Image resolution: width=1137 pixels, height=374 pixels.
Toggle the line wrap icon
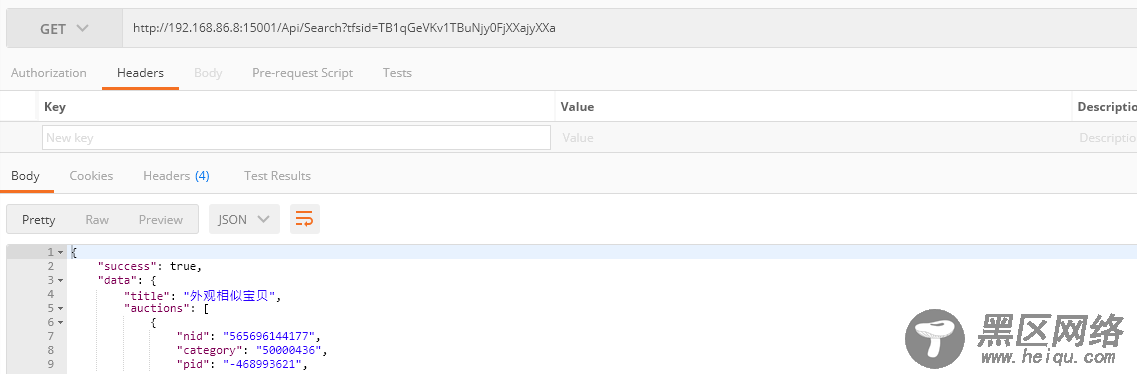pos(305,220)
